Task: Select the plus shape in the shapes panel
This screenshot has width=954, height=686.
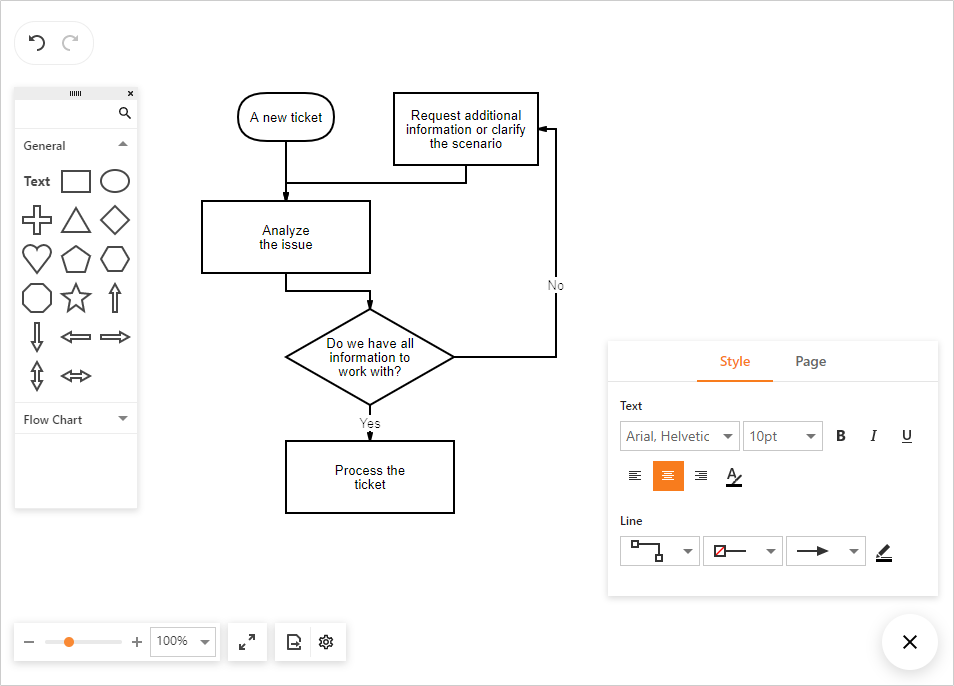Action: [36, 220]
